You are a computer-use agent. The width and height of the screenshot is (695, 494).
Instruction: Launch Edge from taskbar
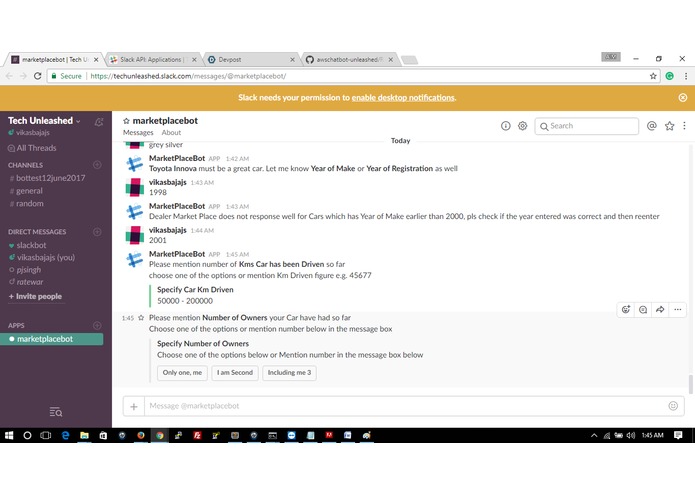[x=65, y=436]
